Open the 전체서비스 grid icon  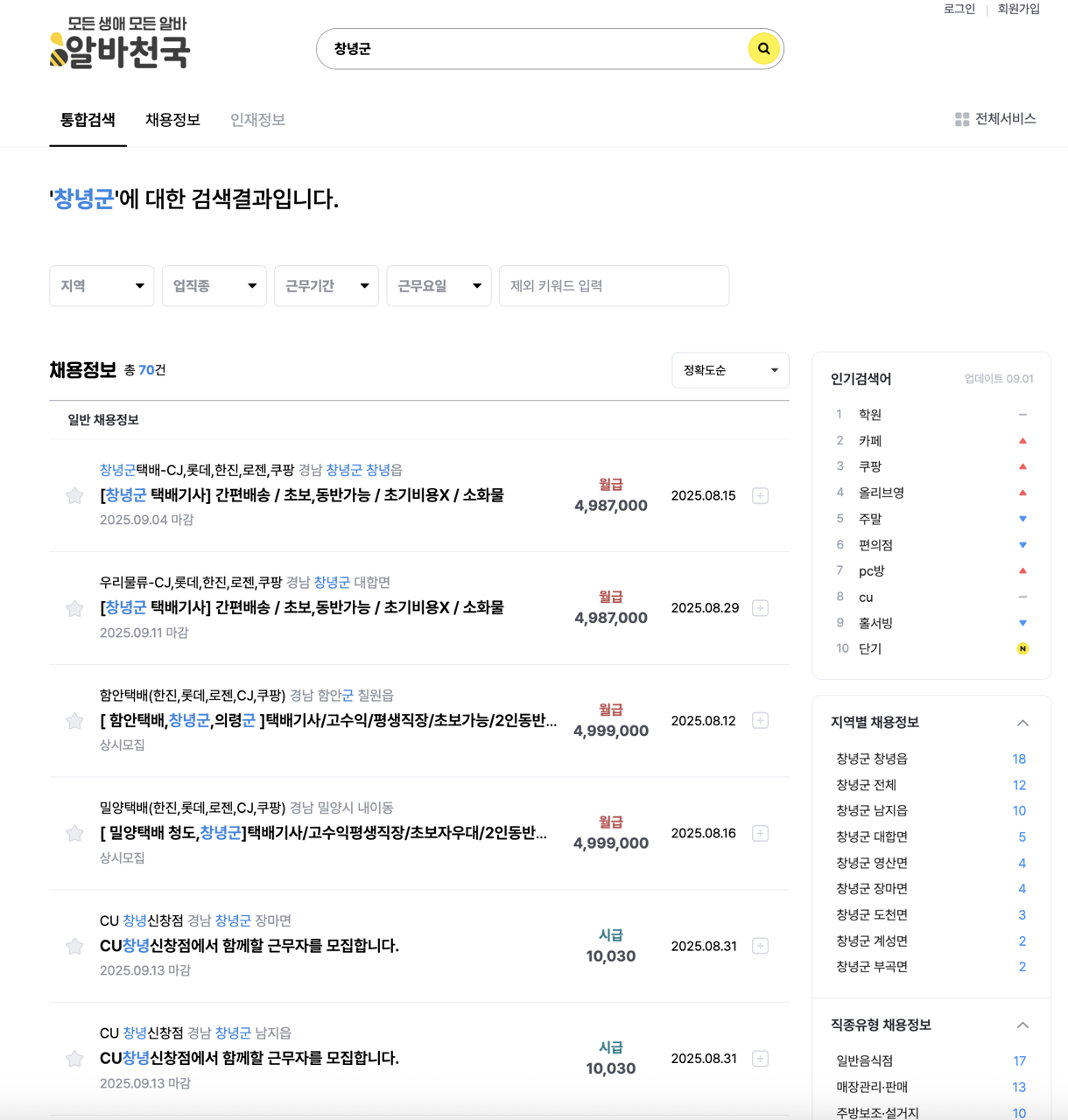coord(960,118)
